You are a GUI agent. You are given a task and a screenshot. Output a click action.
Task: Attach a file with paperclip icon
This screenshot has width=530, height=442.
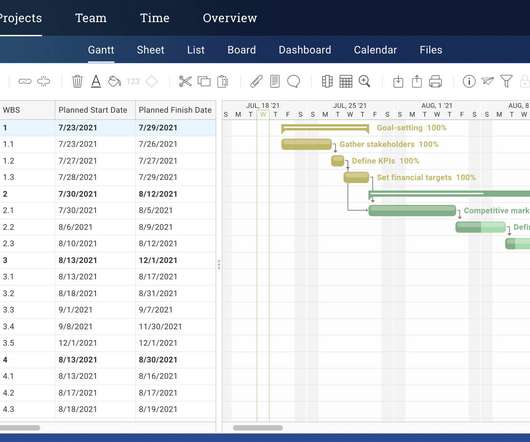[256, 81]
